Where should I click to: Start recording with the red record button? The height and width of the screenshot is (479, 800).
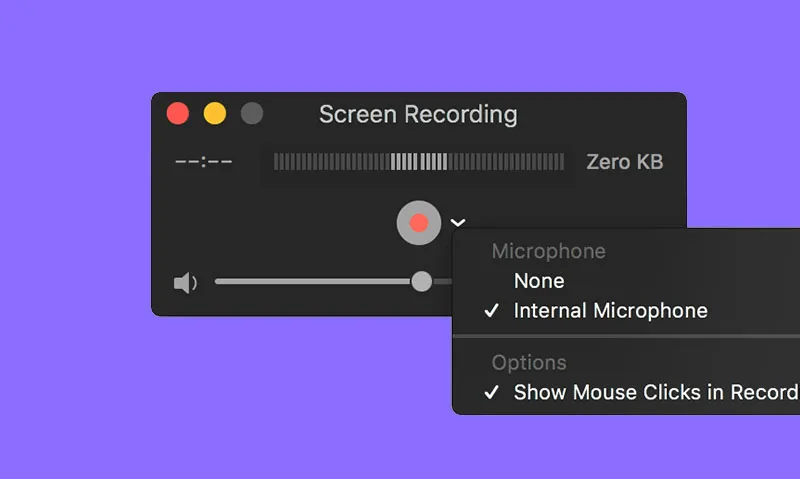[x=419, y=223]
